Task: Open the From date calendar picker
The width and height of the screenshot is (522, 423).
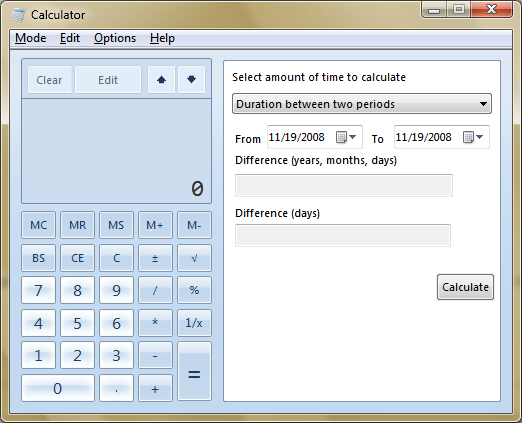Action: [347, 137]
